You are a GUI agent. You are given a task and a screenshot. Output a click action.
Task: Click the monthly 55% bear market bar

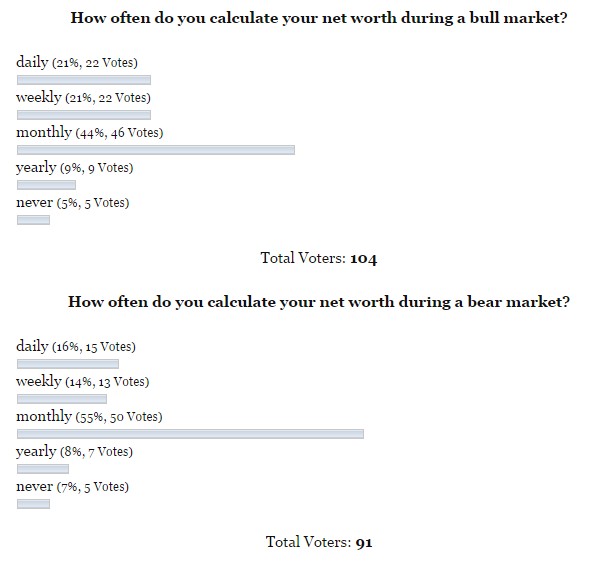pos(190,434)
